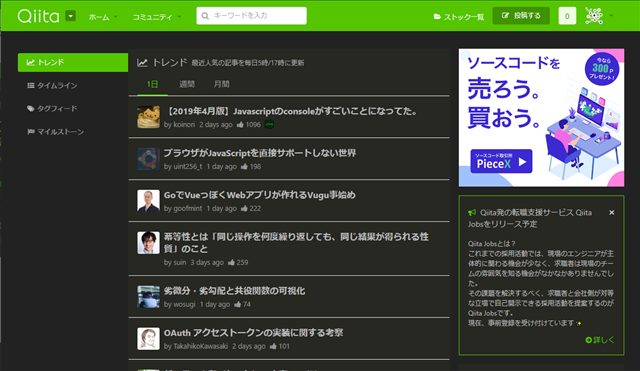Open the notifications counter showing 0
This screenshot has width=640, height=371.
pos(567,16)
